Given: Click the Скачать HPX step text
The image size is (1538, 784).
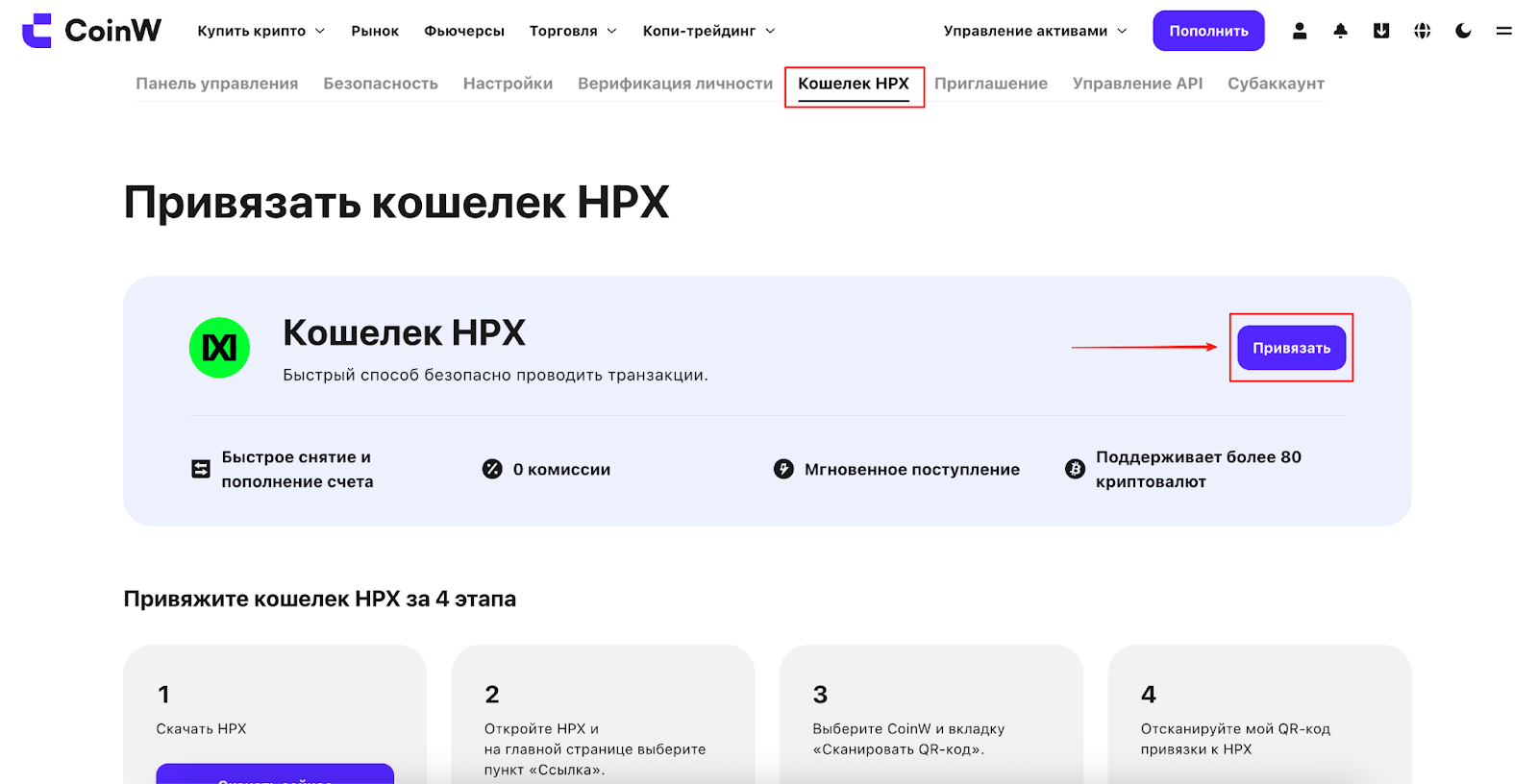Looking at the screenshot, I should pyautogui.click(x=201, y=728).
